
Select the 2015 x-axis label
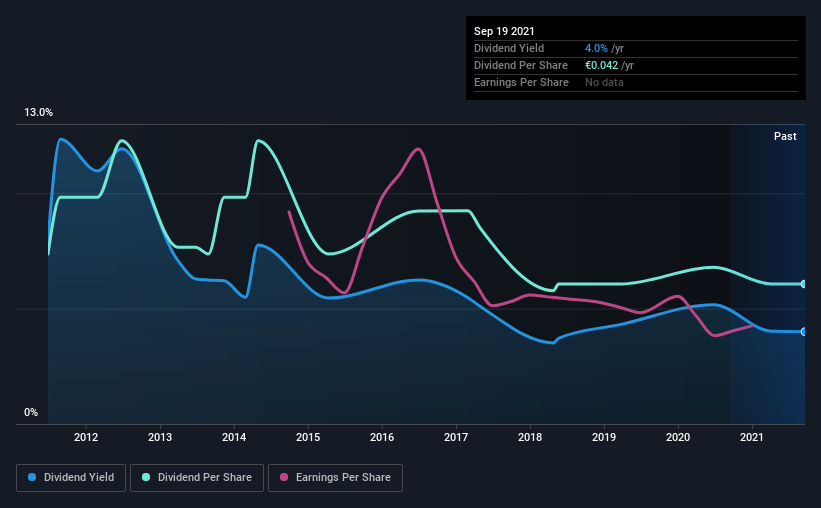pyautogui.click(x=308, y=437)
